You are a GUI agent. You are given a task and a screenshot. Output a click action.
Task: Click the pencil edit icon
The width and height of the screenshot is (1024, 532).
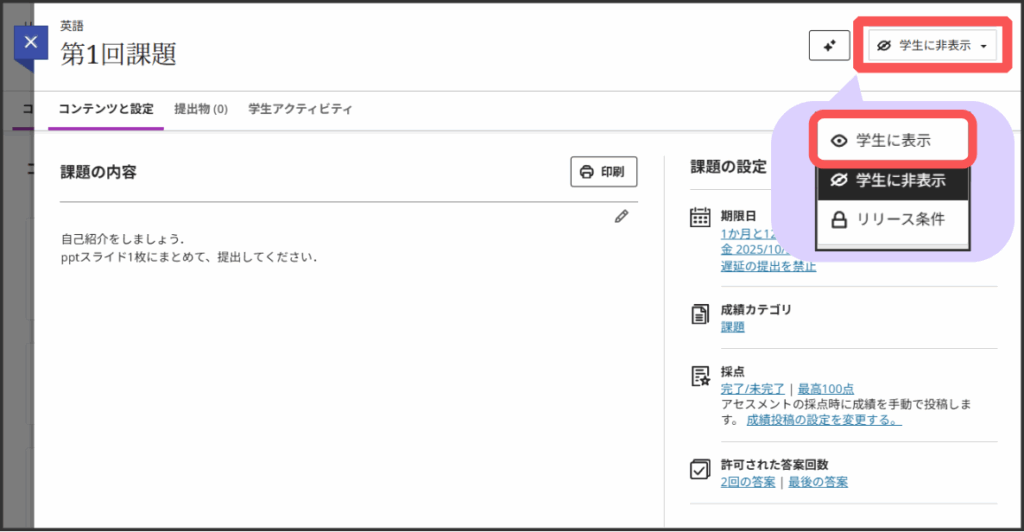click(621, 216)
